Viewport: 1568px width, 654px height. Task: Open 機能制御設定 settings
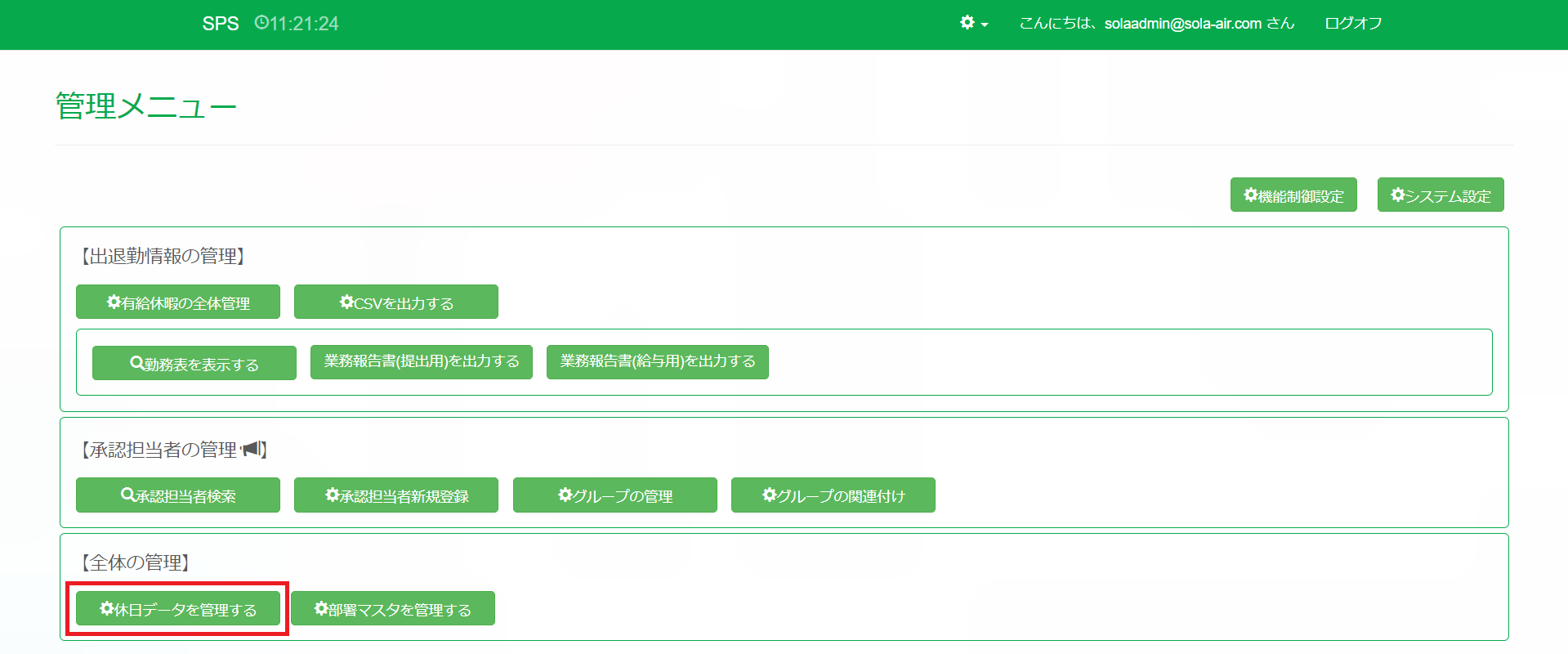[1293, 195]
